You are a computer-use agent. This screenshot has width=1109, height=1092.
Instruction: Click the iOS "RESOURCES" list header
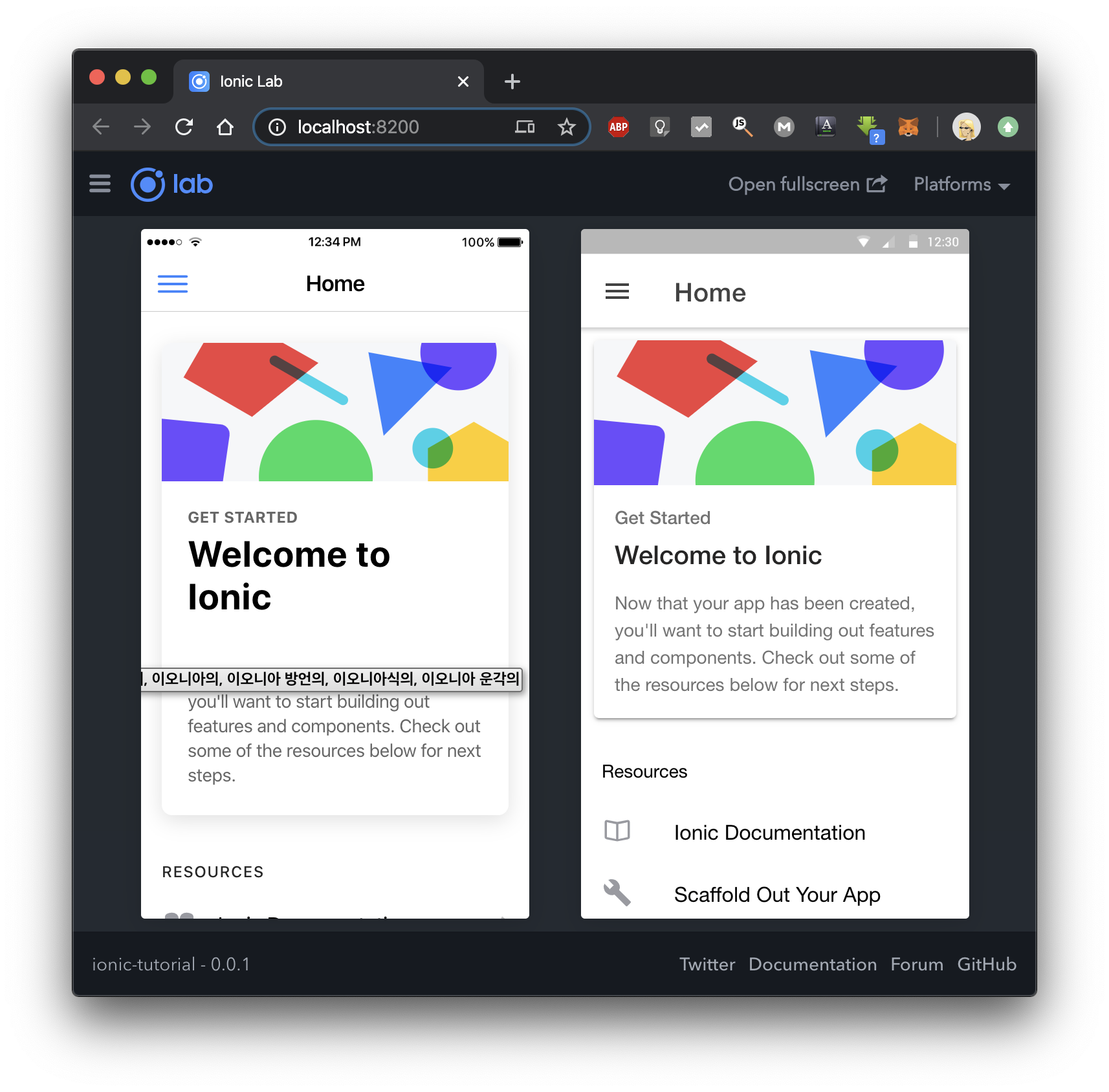coord(213,872)
